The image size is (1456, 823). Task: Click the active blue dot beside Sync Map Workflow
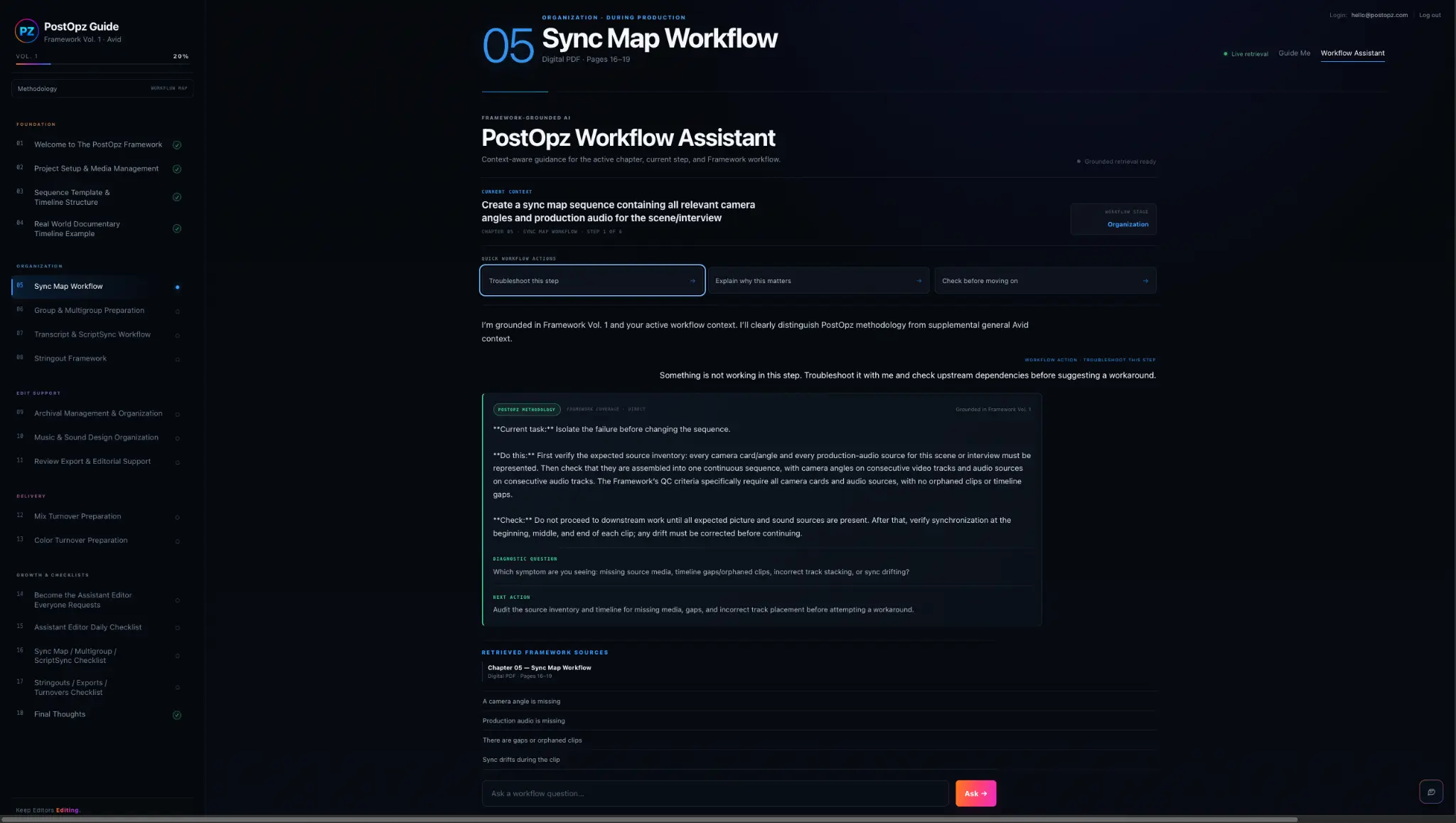click(177, 287)
